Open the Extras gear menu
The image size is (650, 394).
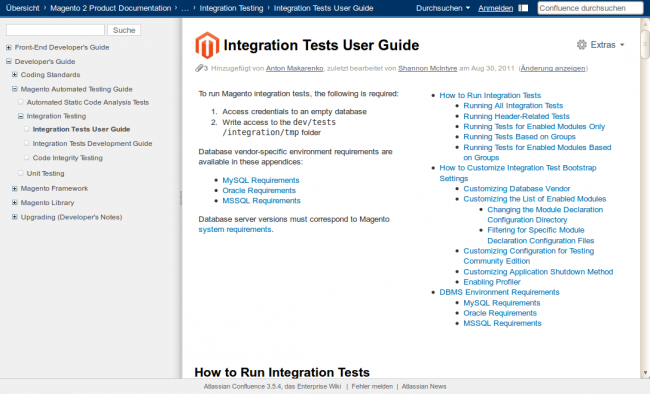(600, 45)
